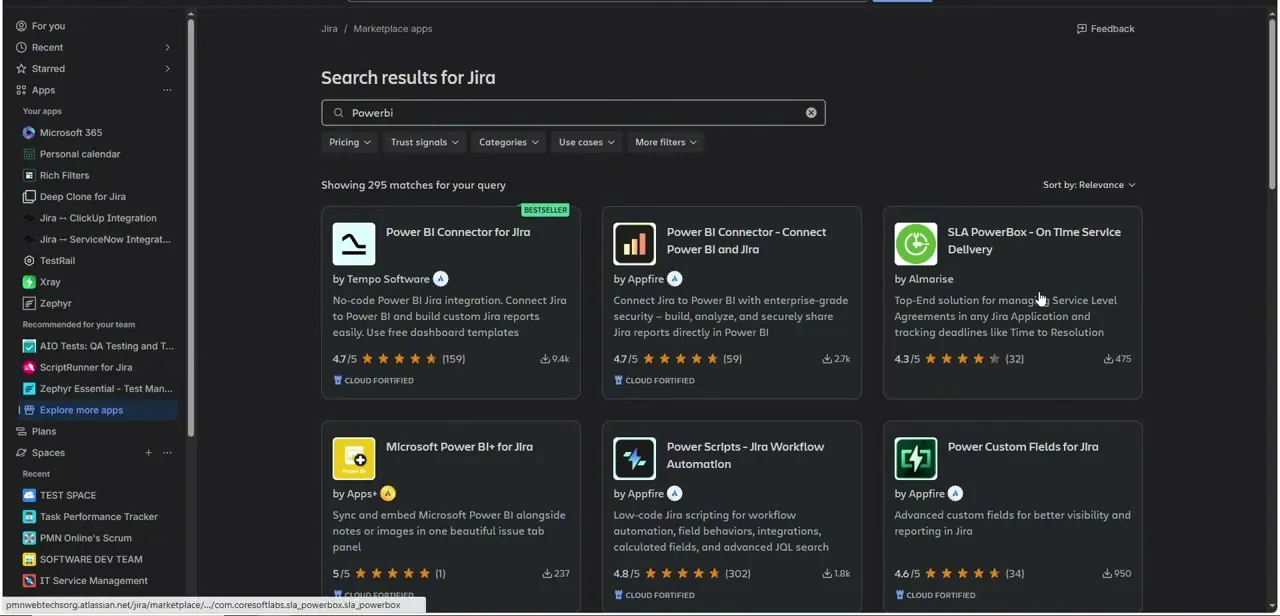Click Apps+ vendor gold badge

click(388, 494)
